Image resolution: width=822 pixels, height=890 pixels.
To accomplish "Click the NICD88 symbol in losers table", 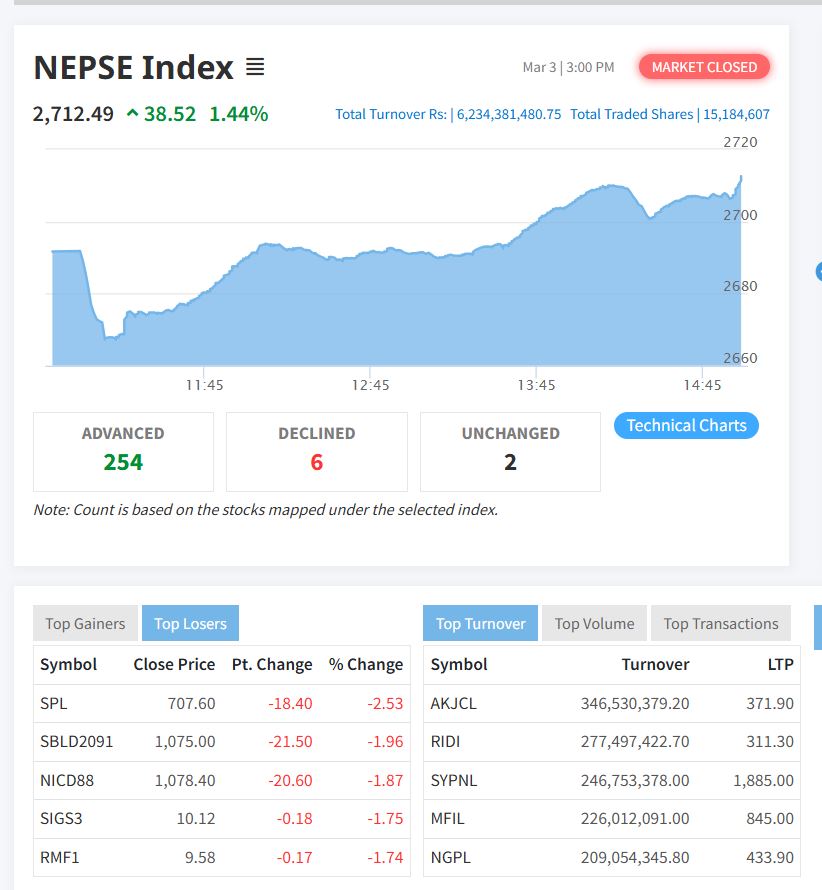I will (x=67, y=781).
